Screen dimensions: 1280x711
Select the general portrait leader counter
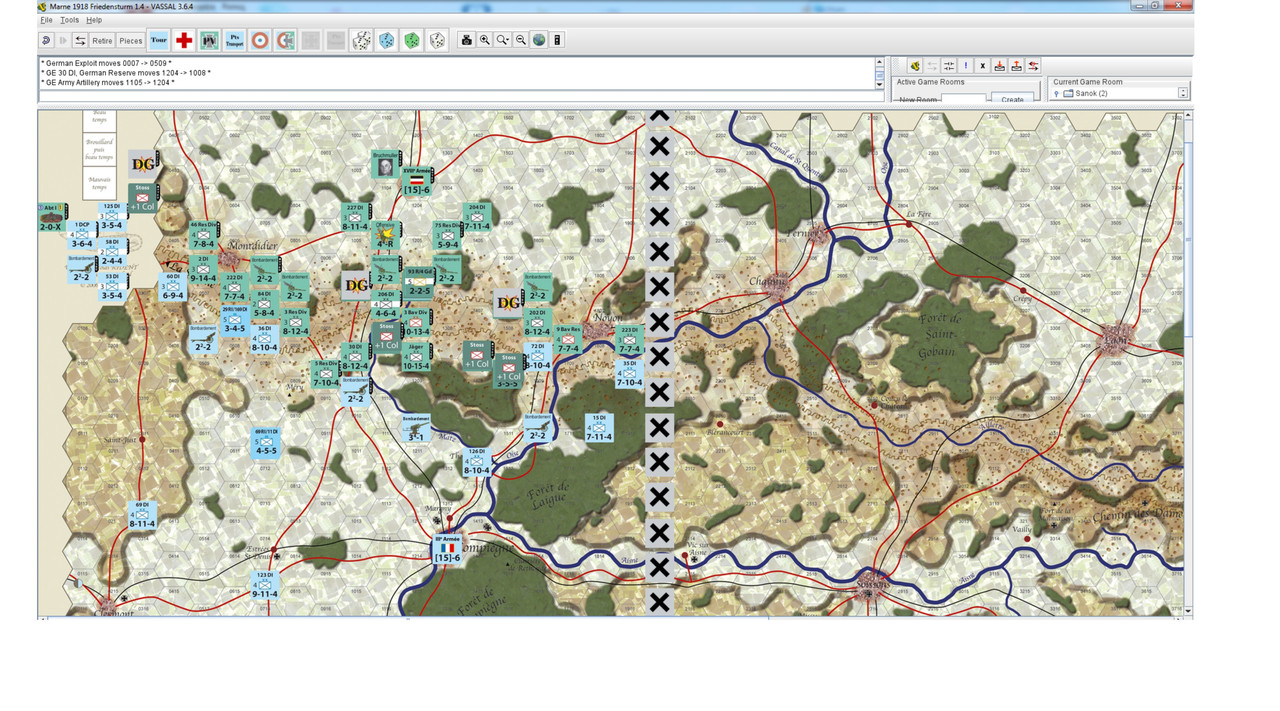click(x=386, y=165)
